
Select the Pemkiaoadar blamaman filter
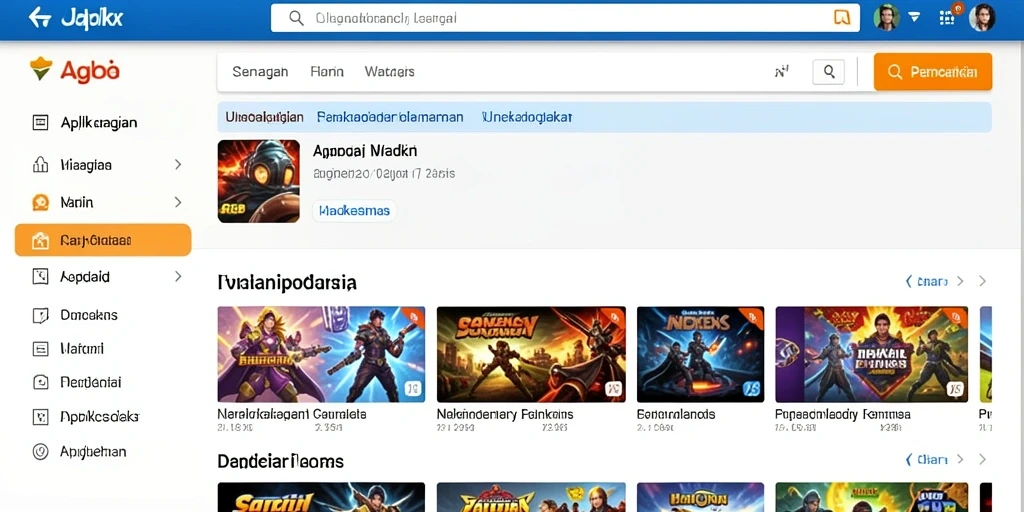pyautogui.click(x=390, y=118)
